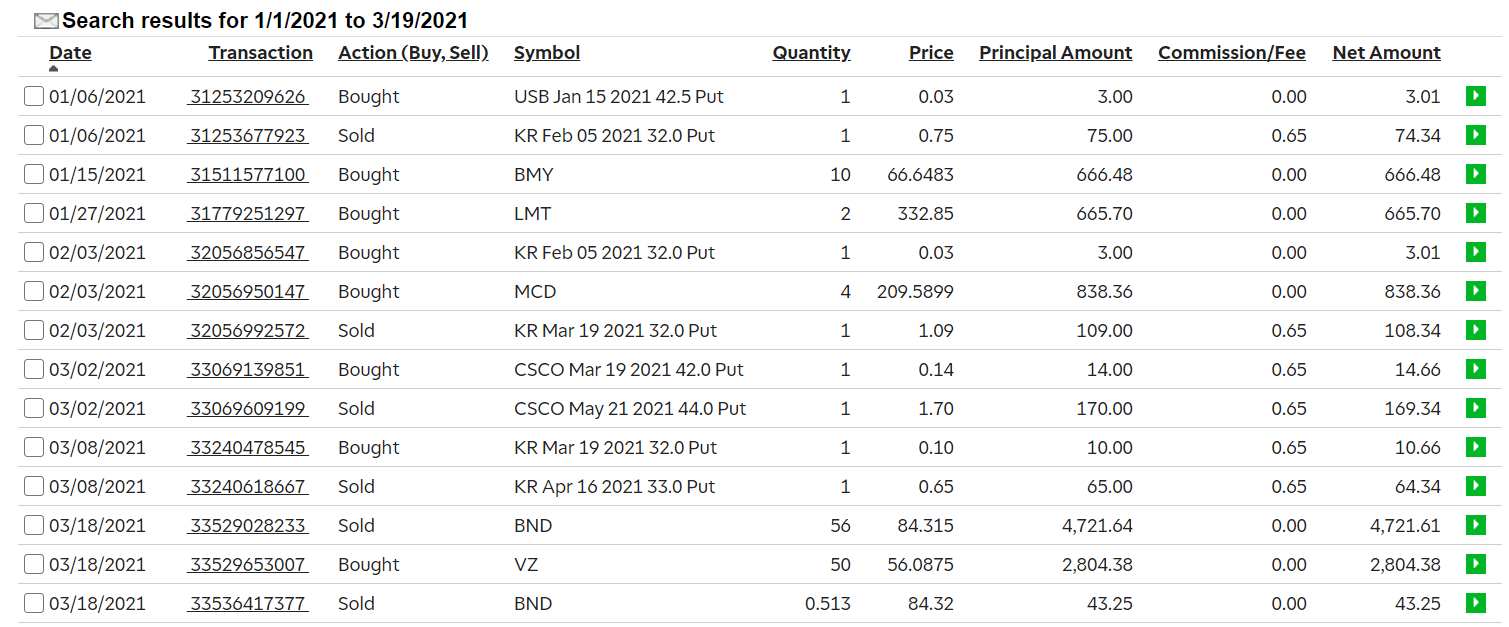Click green arrow icon for LMT row
The width and height of the screenshot is (1509, 627).
point(1475,213)
